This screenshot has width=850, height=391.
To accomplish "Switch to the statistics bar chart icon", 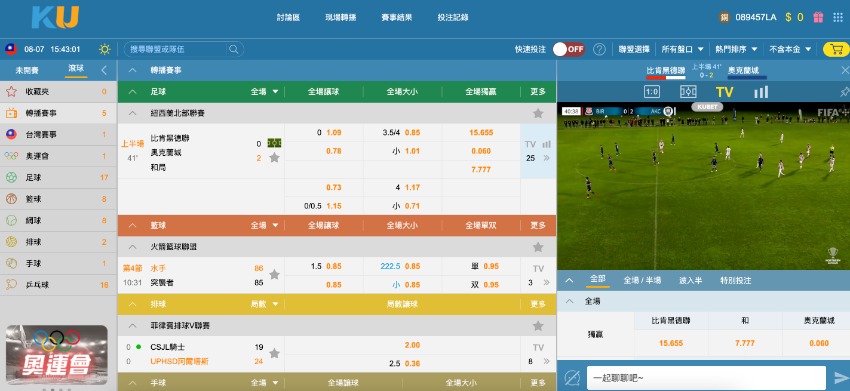I will click(x=761, y=92).
